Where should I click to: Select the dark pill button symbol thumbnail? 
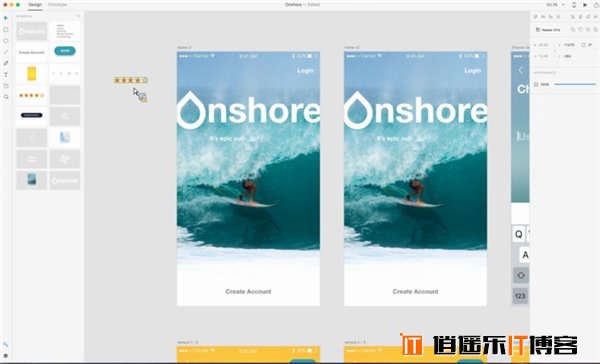(32, 115)
